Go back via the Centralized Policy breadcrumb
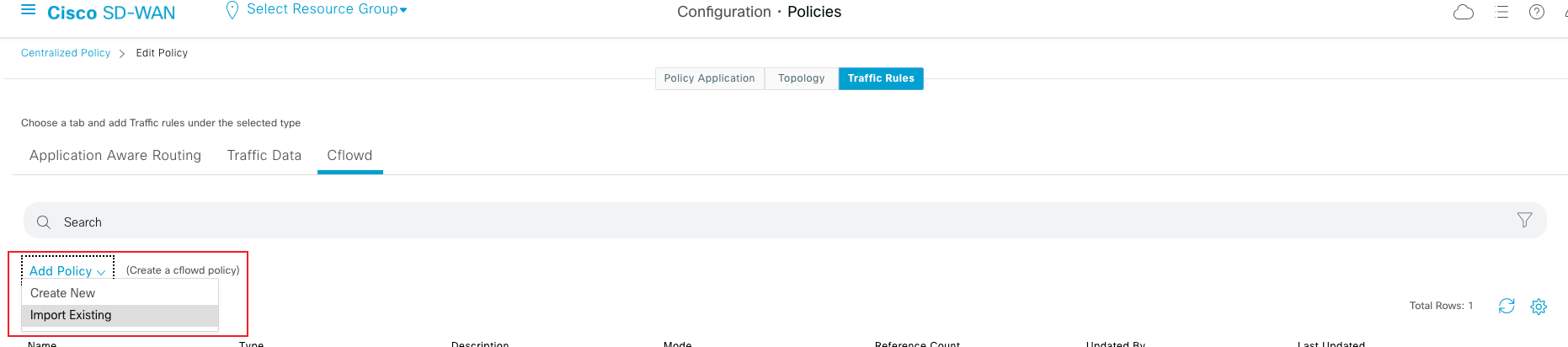The height and width of the screenshot is (347, 1568). tap(66, 53)
